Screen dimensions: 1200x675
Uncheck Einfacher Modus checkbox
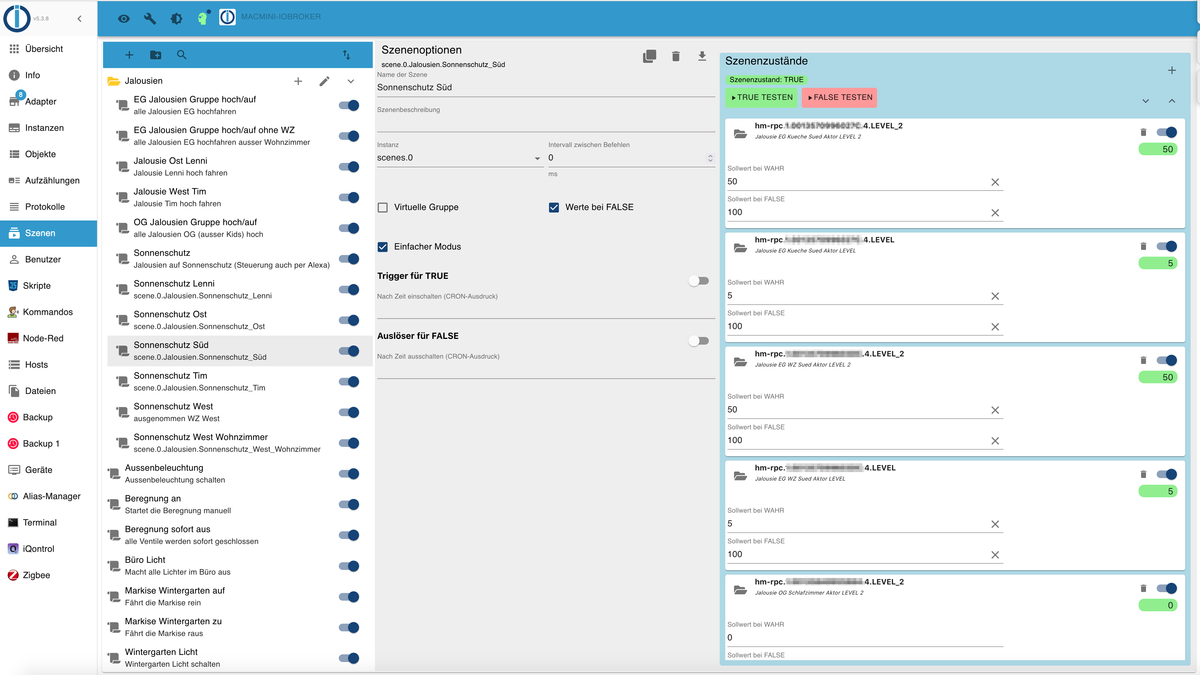[383, 246]
